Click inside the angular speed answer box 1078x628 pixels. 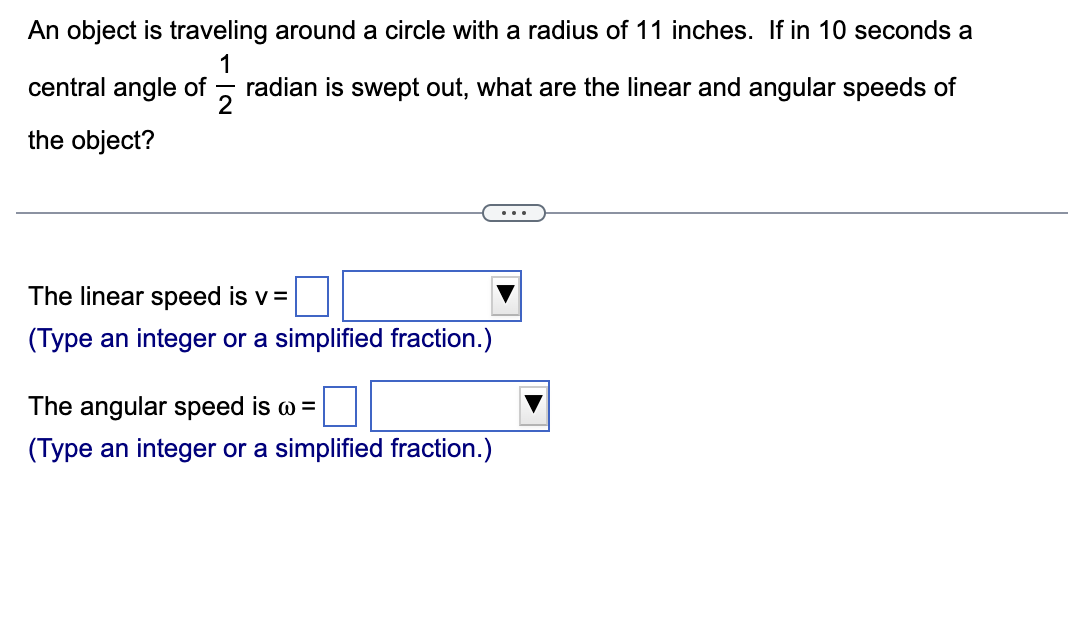click(x=342, y=406)
